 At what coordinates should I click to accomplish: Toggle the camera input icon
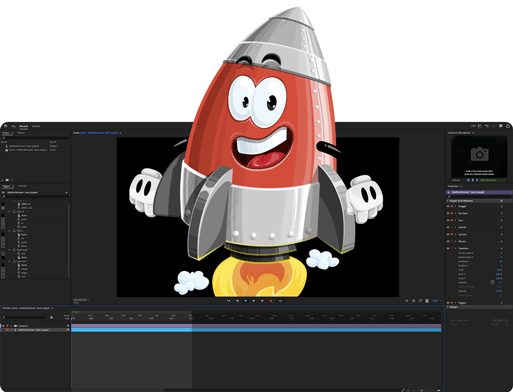[468, 180]
